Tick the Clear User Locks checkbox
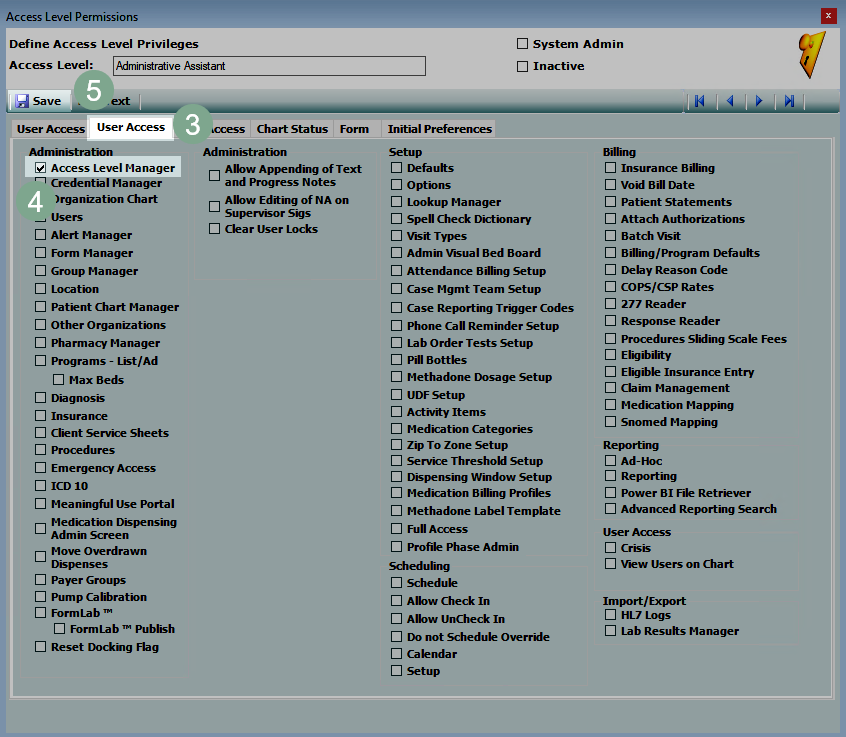 215,229
